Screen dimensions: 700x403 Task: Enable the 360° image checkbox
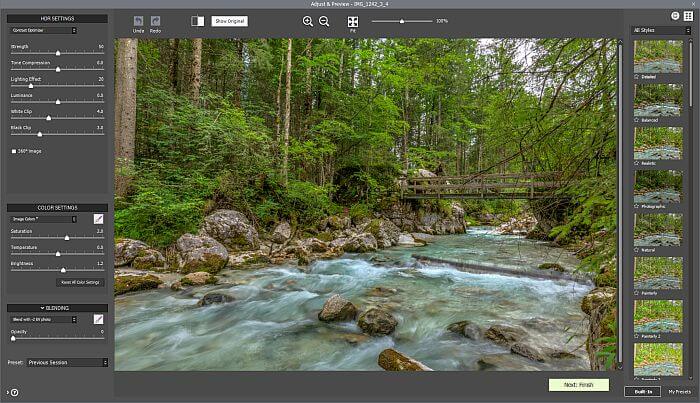(14, 151)
